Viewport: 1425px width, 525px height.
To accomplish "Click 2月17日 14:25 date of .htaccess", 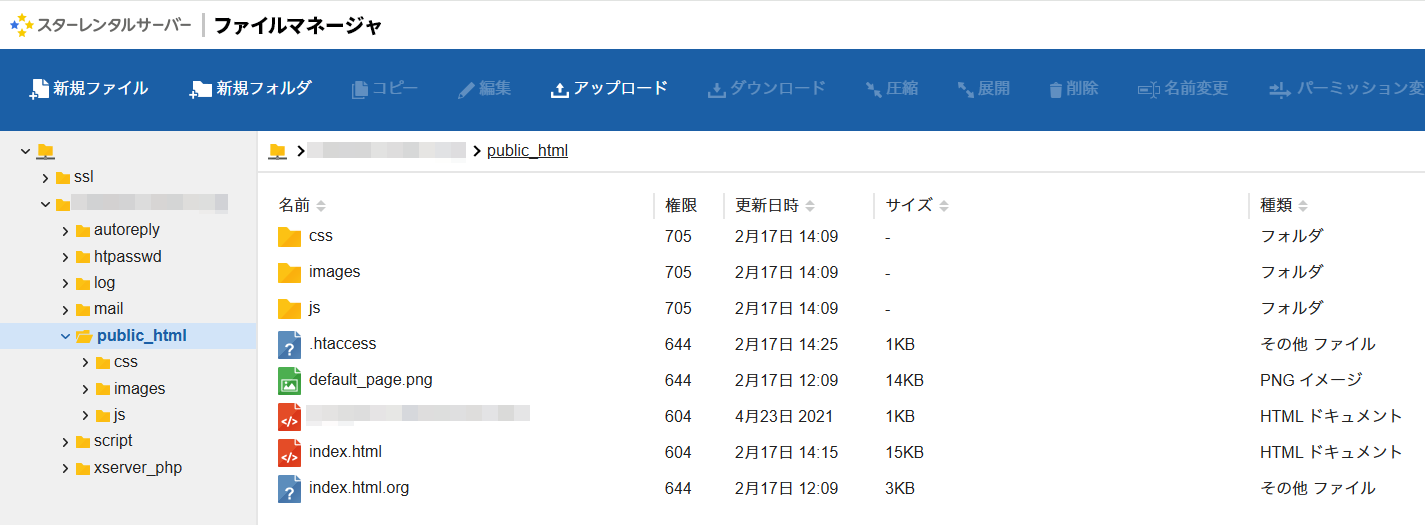I will pos(787,344).
